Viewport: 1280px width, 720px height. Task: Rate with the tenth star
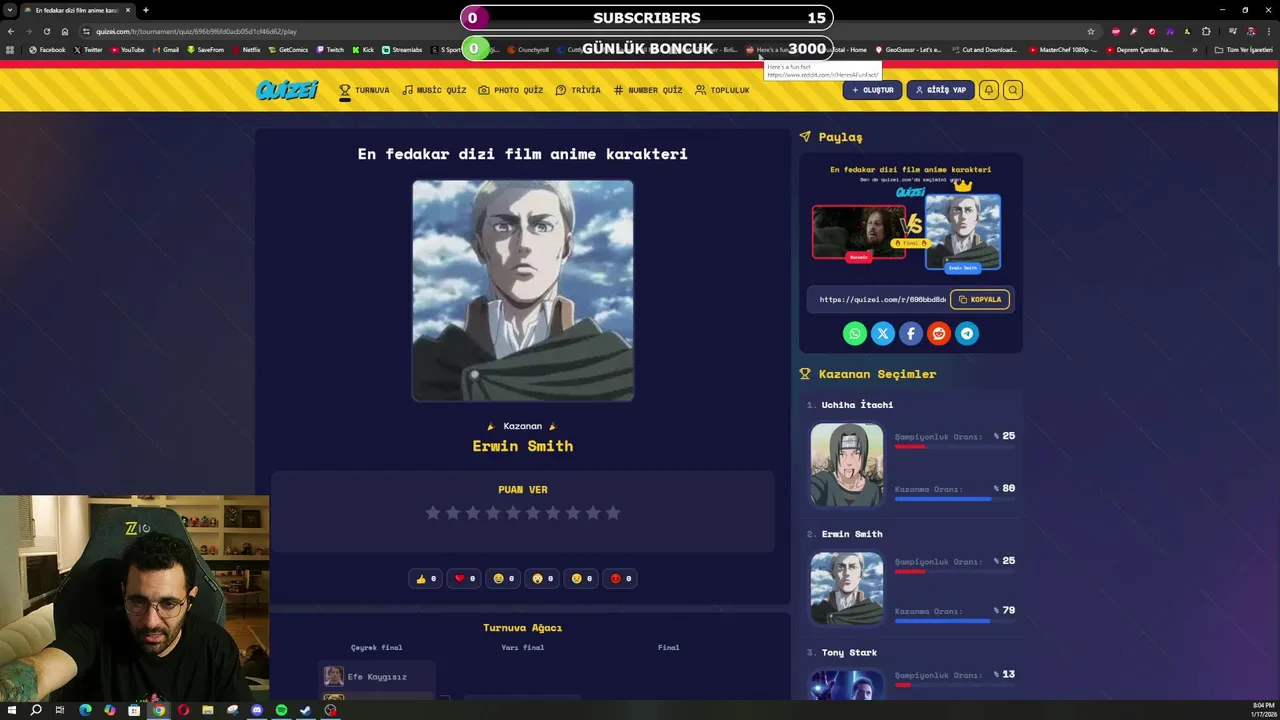pos(613,513)
